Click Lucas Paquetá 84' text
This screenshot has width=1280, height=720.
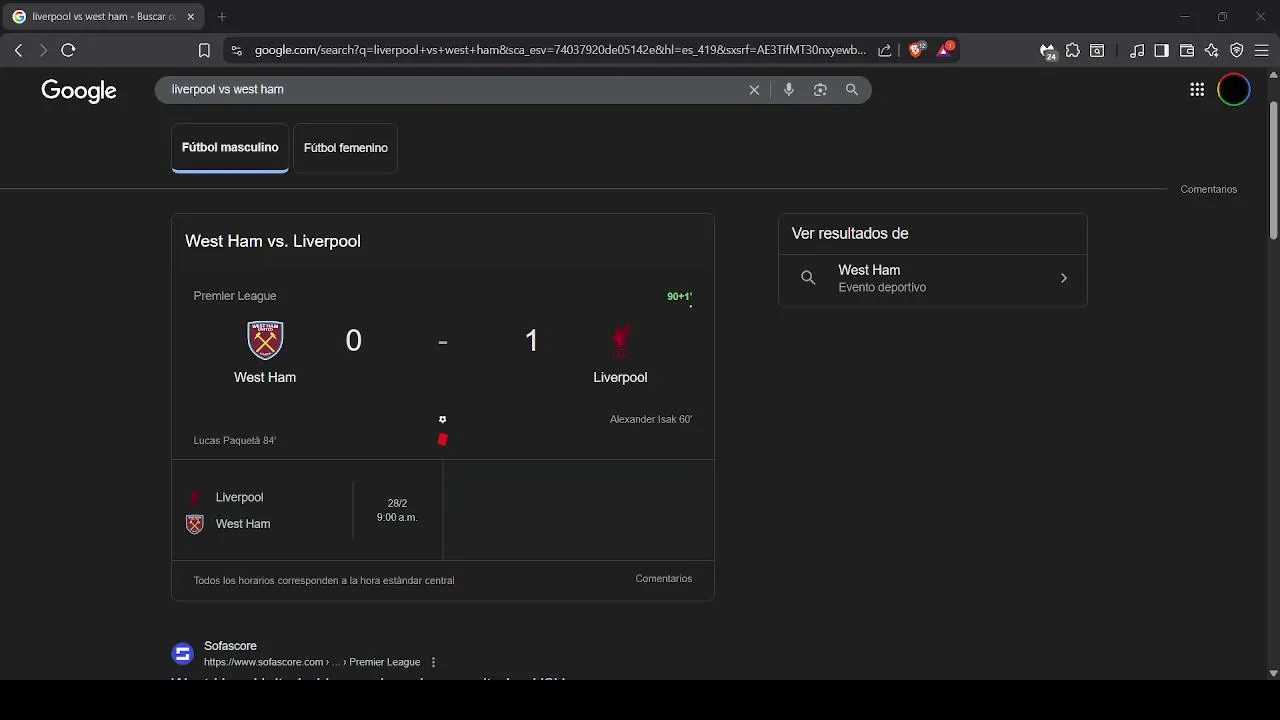click(x=235, y=441)
